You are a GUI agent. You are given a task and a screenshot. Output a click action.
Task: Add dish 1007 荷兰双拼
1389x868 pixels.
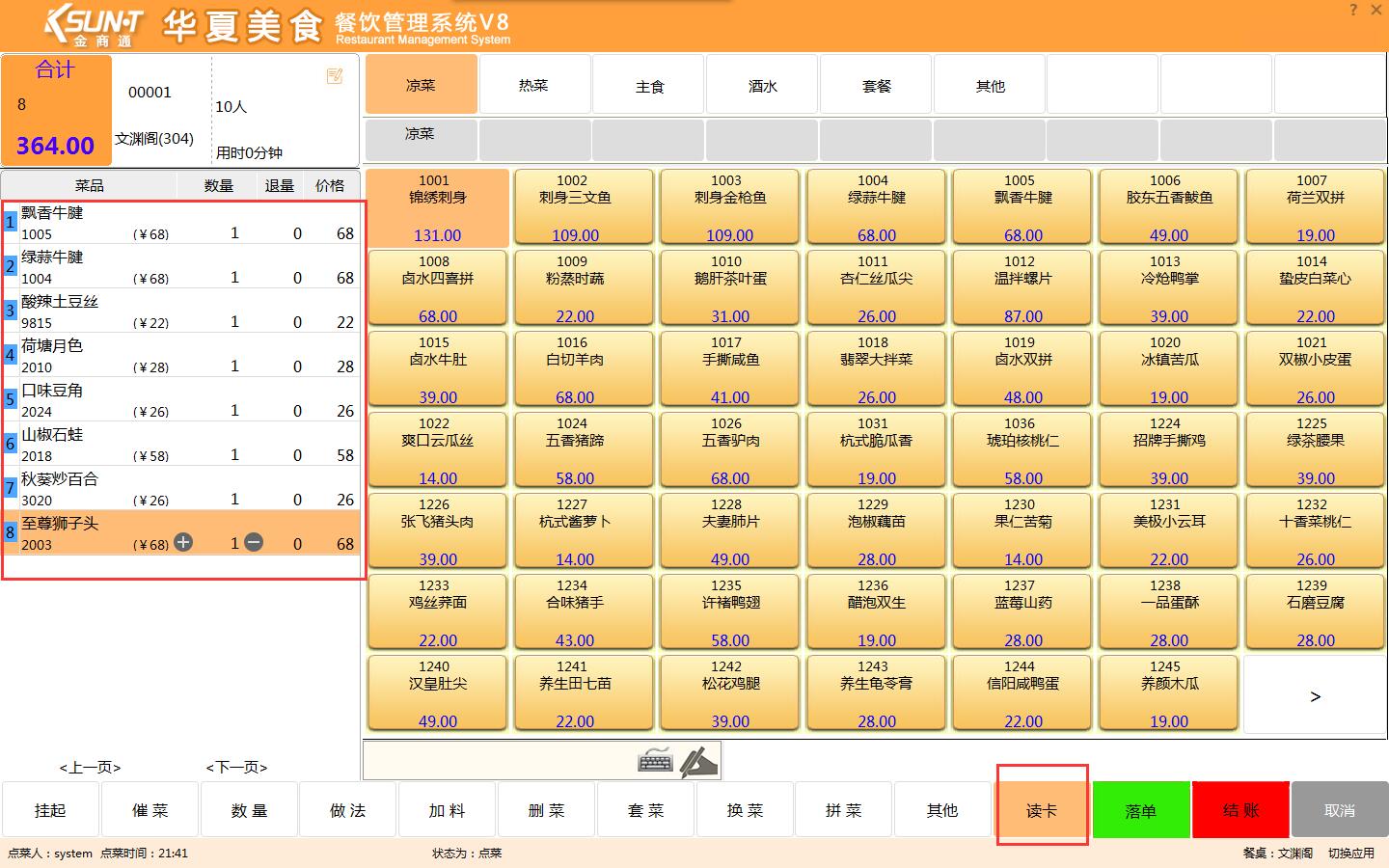pyautogui.click(x=1315, y=207)
